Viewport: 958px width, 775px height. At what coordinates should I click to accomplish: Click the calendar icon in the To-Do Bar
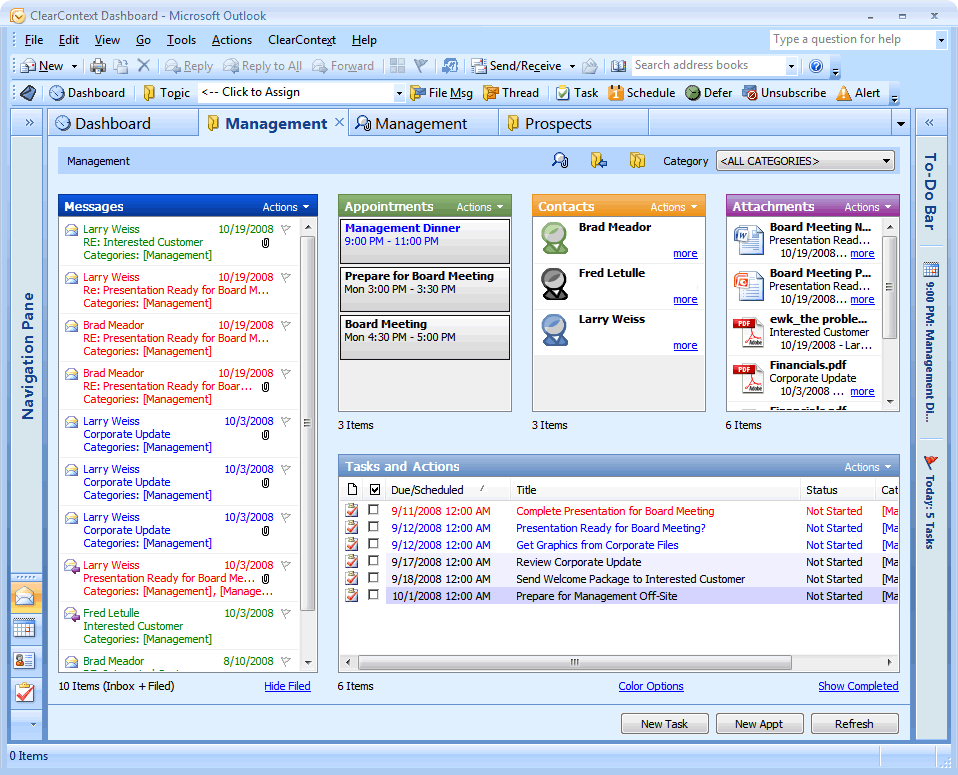tap(931, 269)
